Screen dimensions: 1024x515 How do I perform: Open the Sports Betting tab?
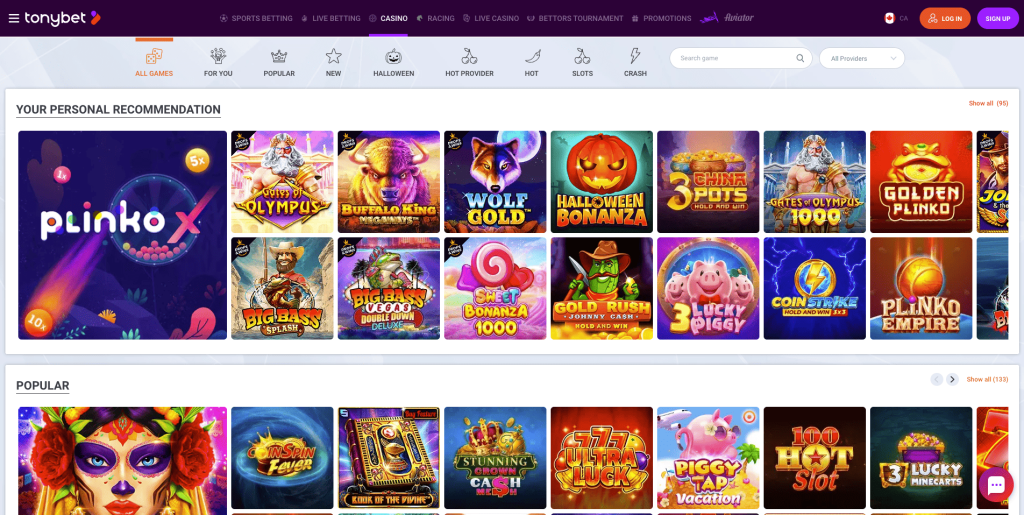point(256,18)
